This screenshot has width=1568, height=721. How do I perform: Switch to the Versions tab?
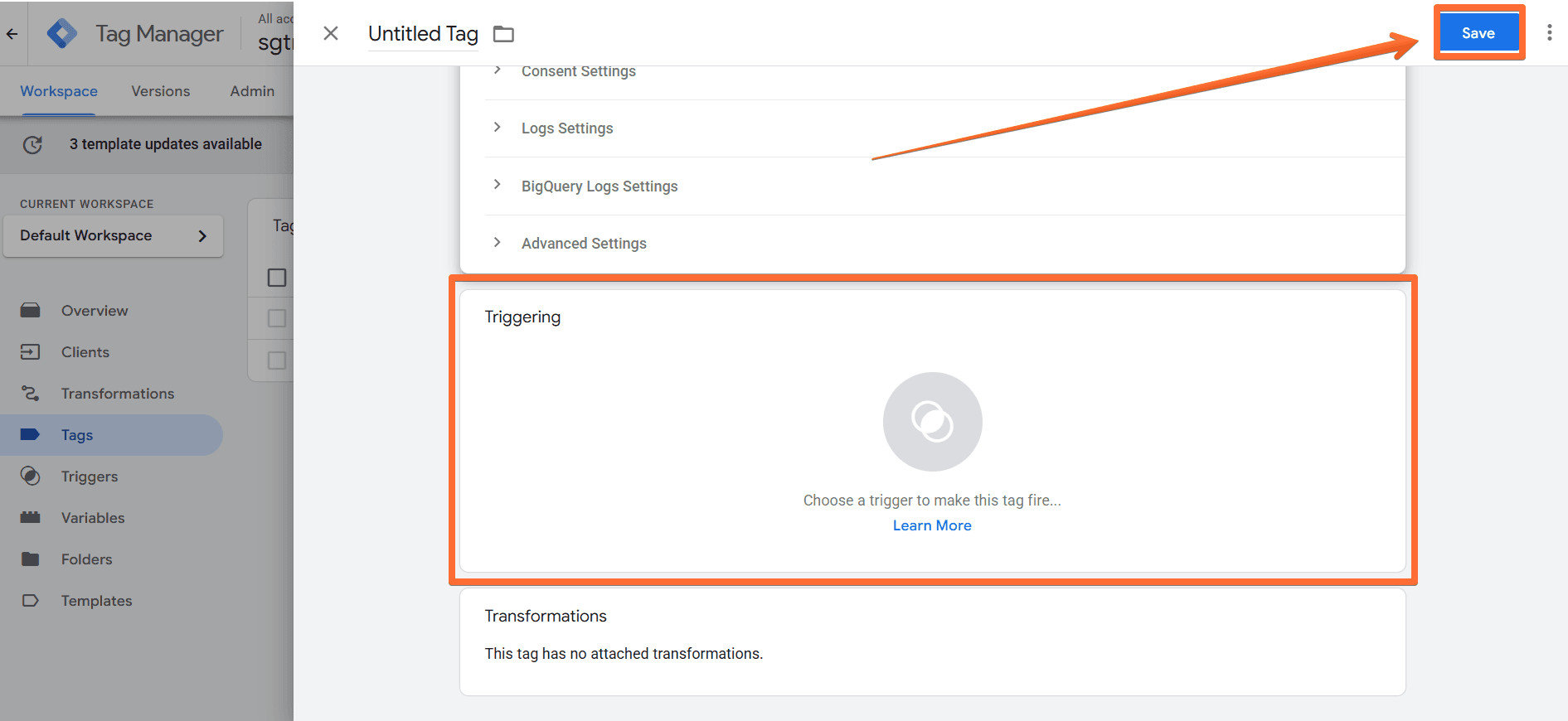pos(160,91)
